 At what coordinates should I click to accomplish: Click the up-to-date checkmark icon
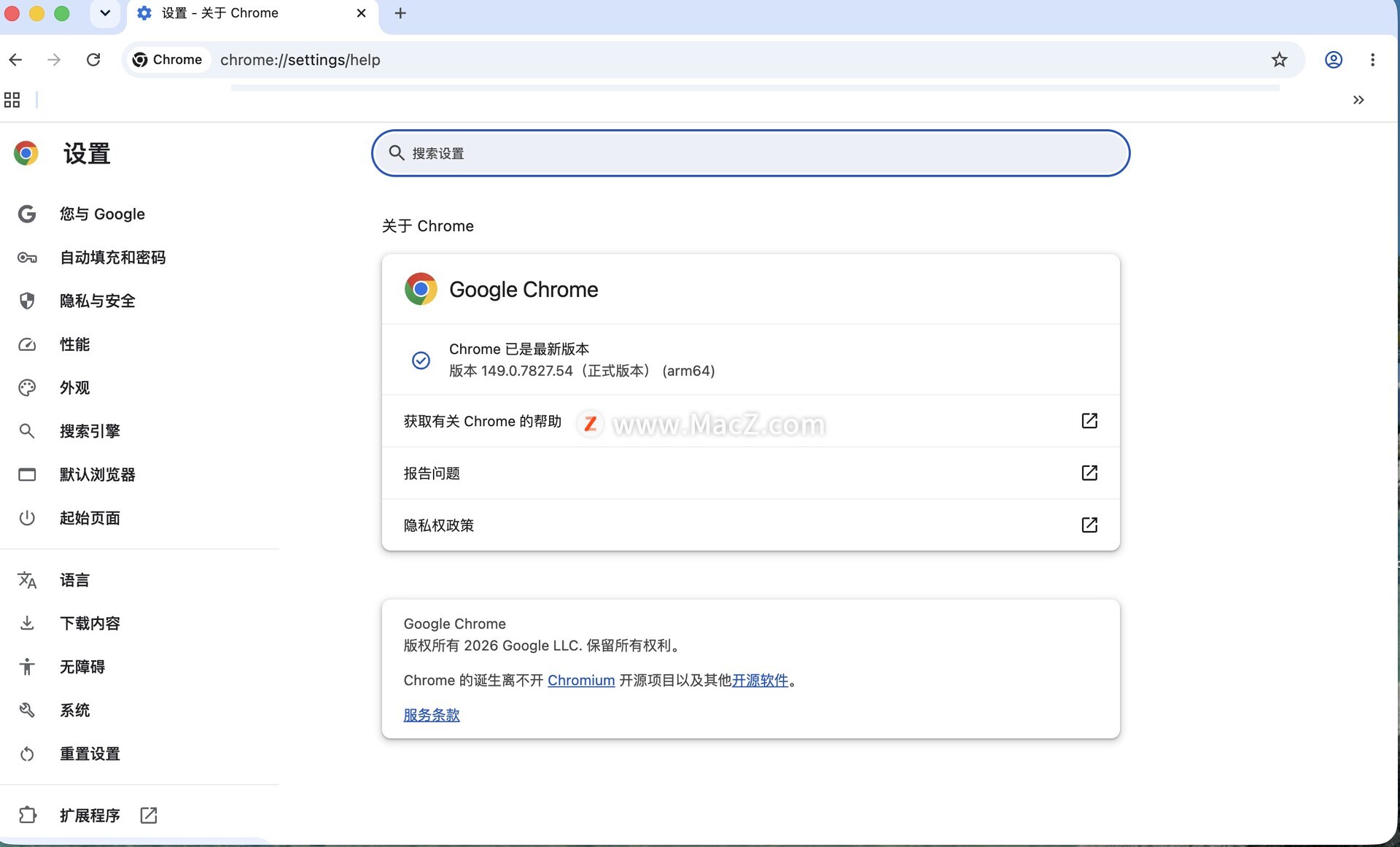(x=421, y=360)
